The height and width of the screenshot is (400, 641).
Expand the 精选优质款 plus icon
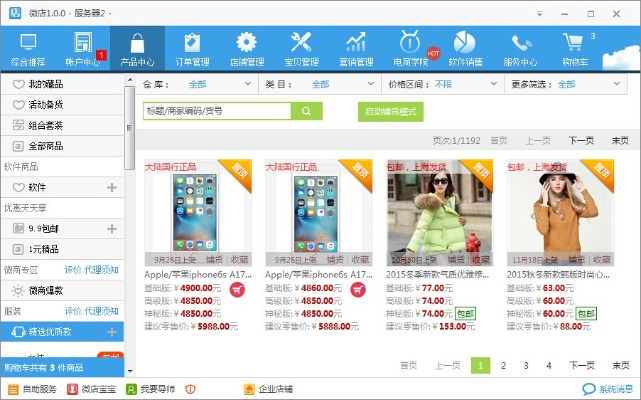(112, 332)
